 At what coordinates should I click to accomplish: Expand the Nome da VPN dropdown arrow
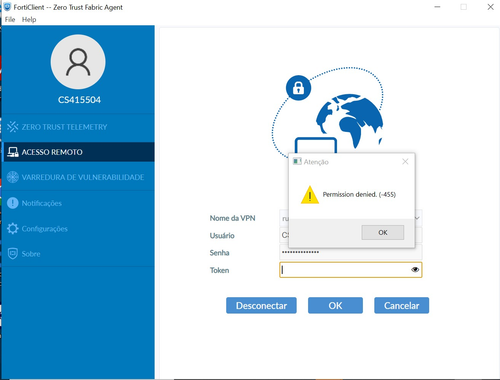point(417,218)
